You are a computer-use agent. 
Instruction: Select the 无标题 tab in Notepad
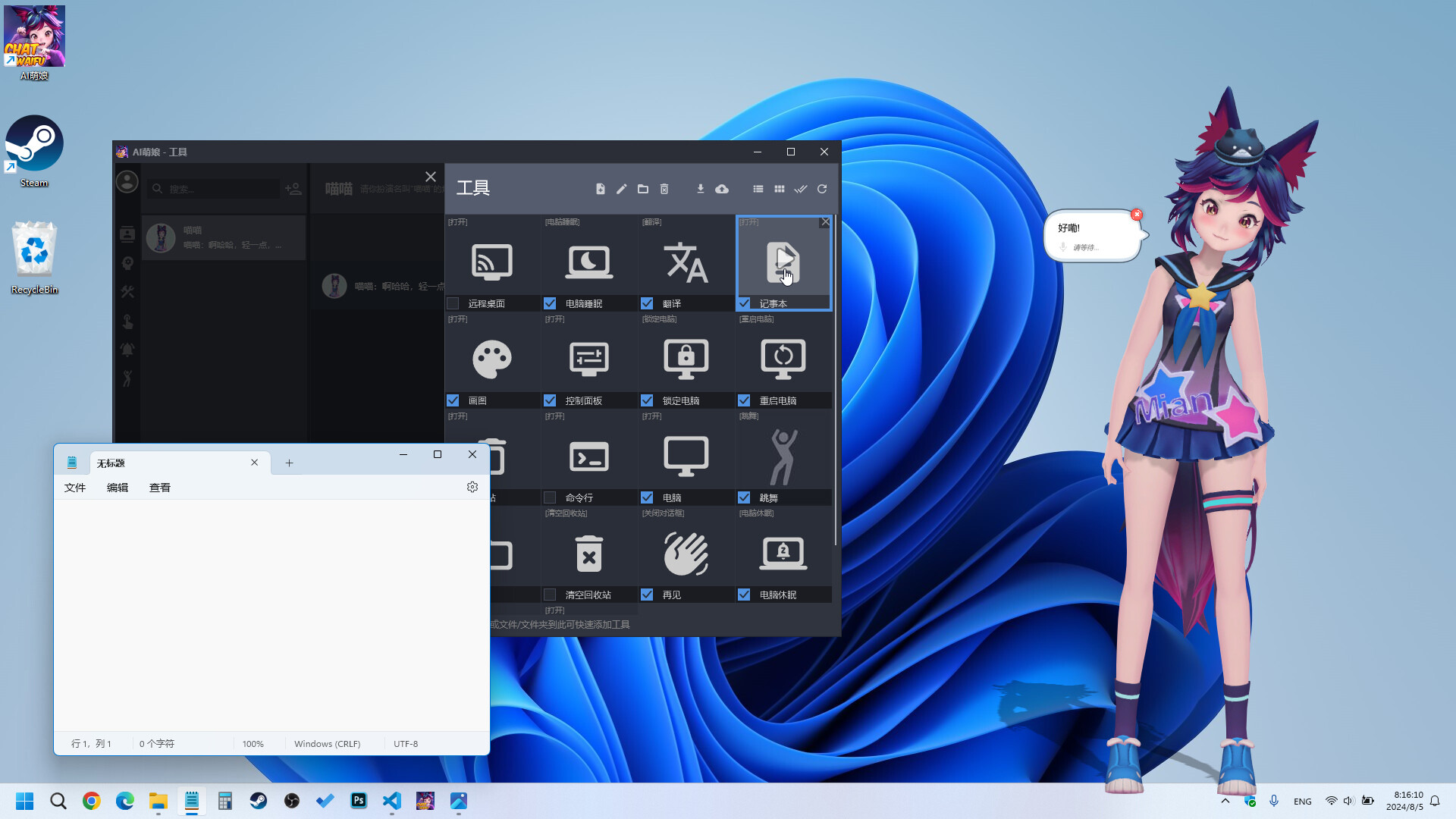point(111,463)
